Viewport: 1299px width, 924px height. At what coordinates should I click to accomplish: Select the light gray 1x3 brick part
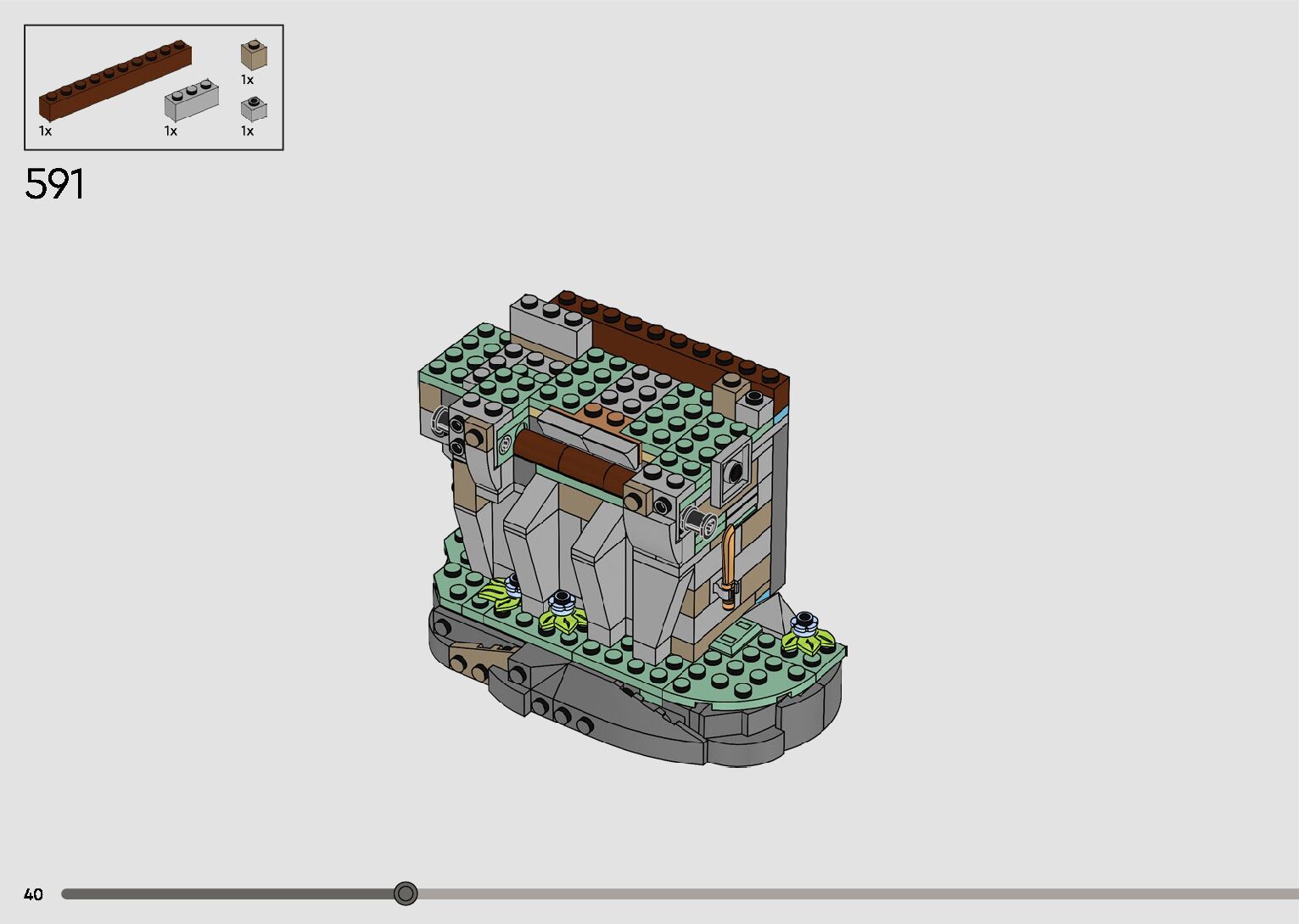(x=191, y=101)
